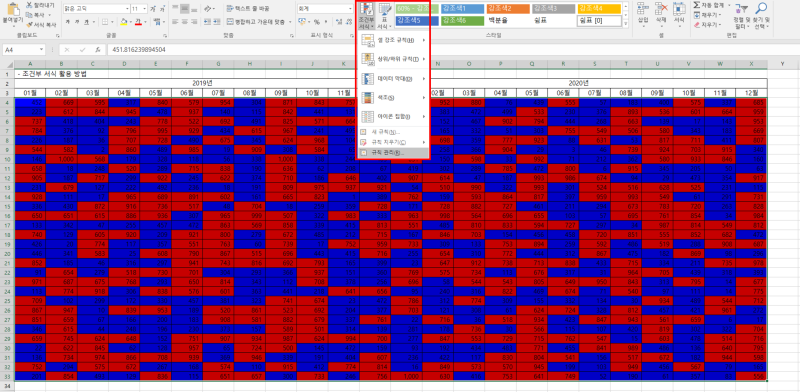Select the fill color paint bucket icon
800x392 pixels.
coord(123,21)
